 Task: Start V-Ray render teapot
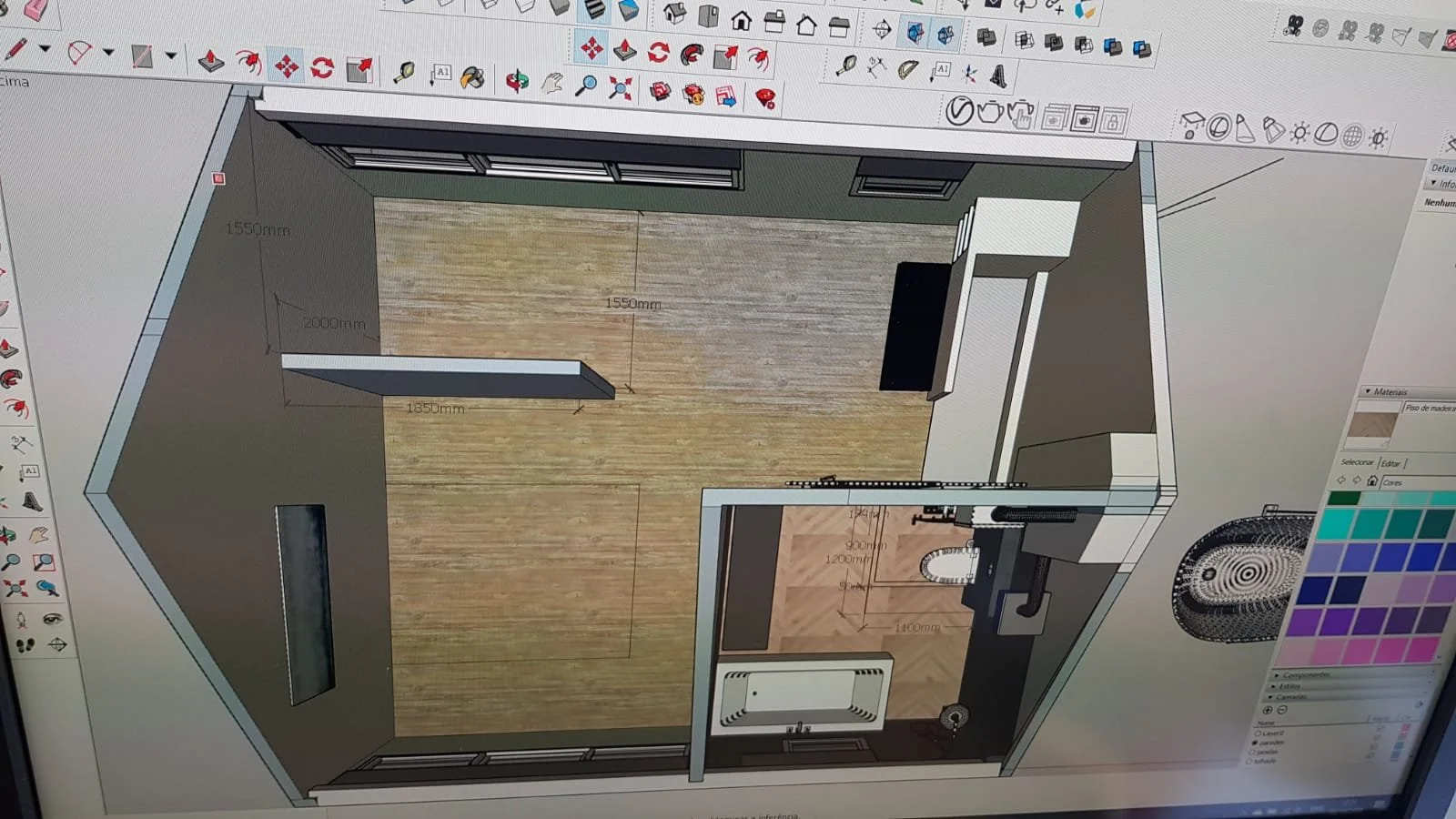(x=990, y=113)
